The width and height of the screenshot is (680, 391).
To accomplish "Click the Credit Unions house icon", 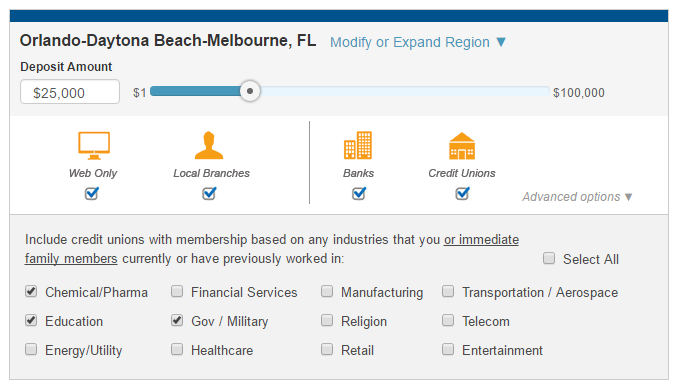I will tap(462, 146).
